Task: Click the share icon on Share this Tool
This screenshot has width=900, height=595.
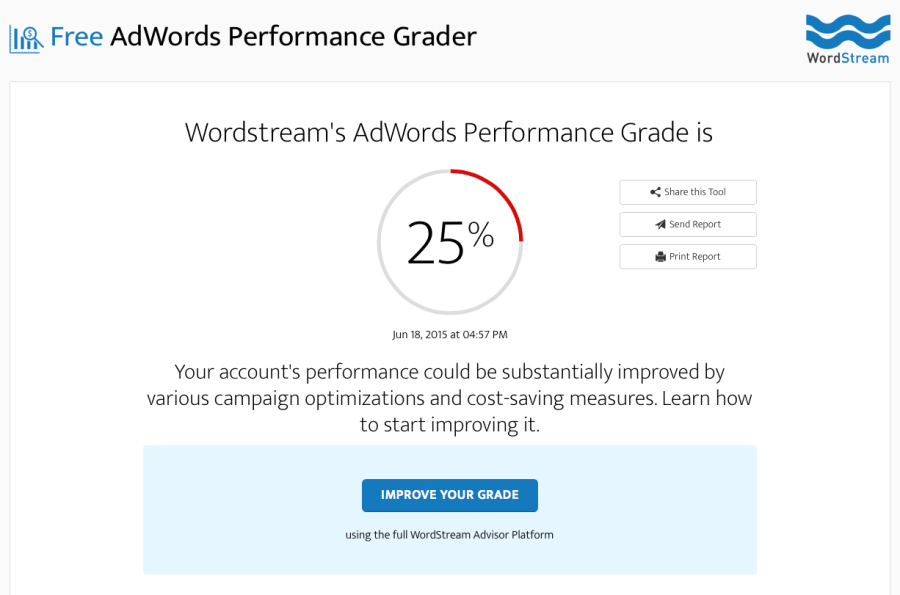Action: pyautogui.click(x=655, y=192)
